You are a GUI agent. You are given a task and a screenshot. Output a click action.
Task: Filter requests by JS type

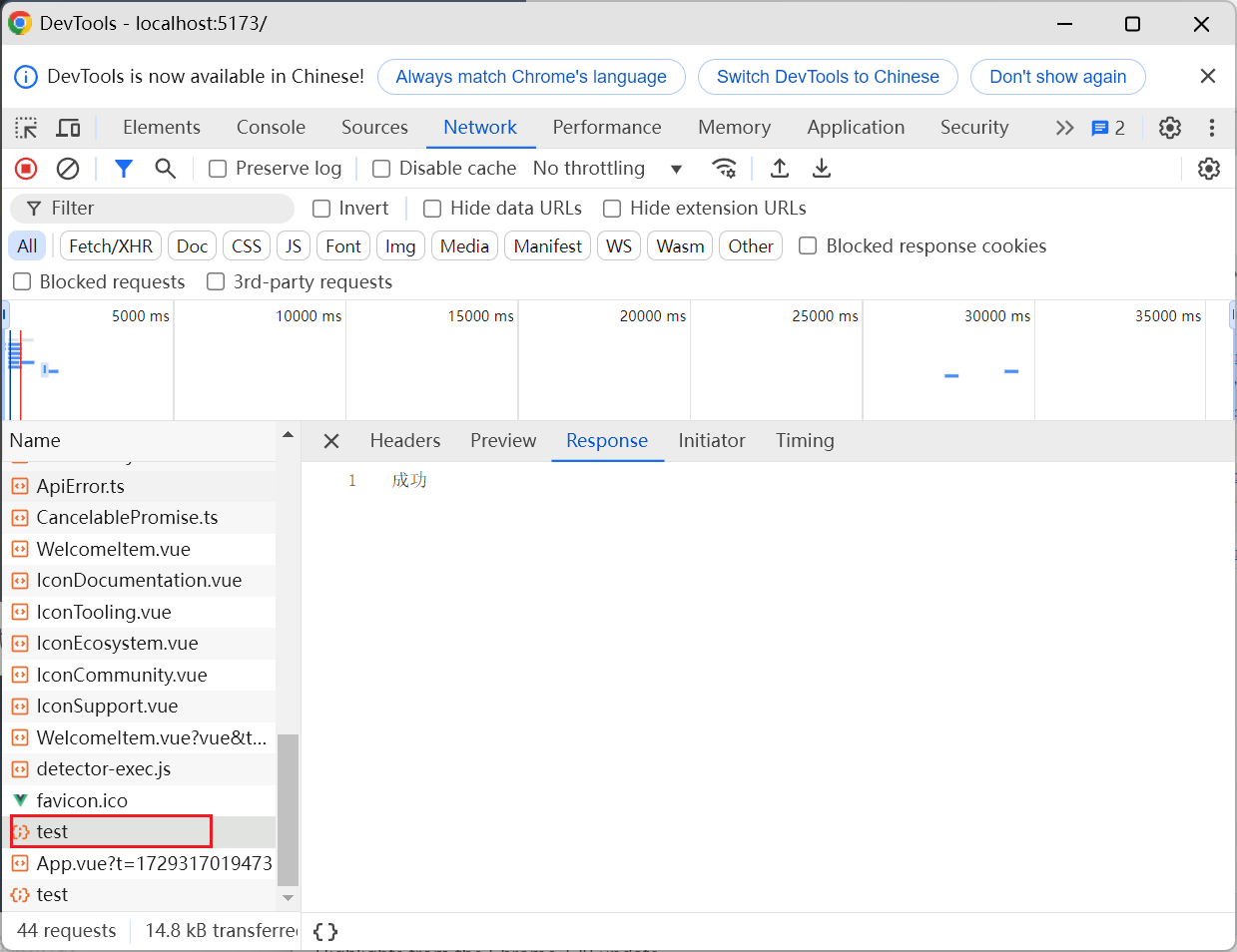[294, 246]
